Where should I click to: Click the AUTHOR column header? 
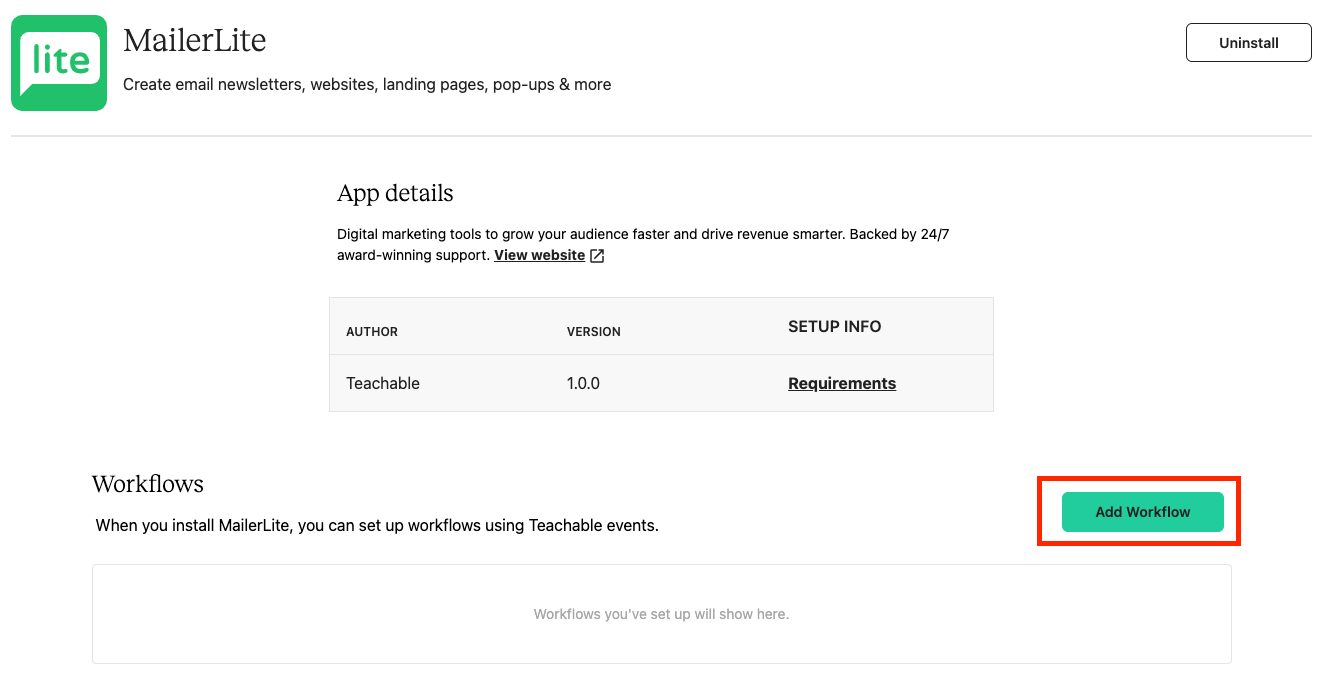coord(372,332)
